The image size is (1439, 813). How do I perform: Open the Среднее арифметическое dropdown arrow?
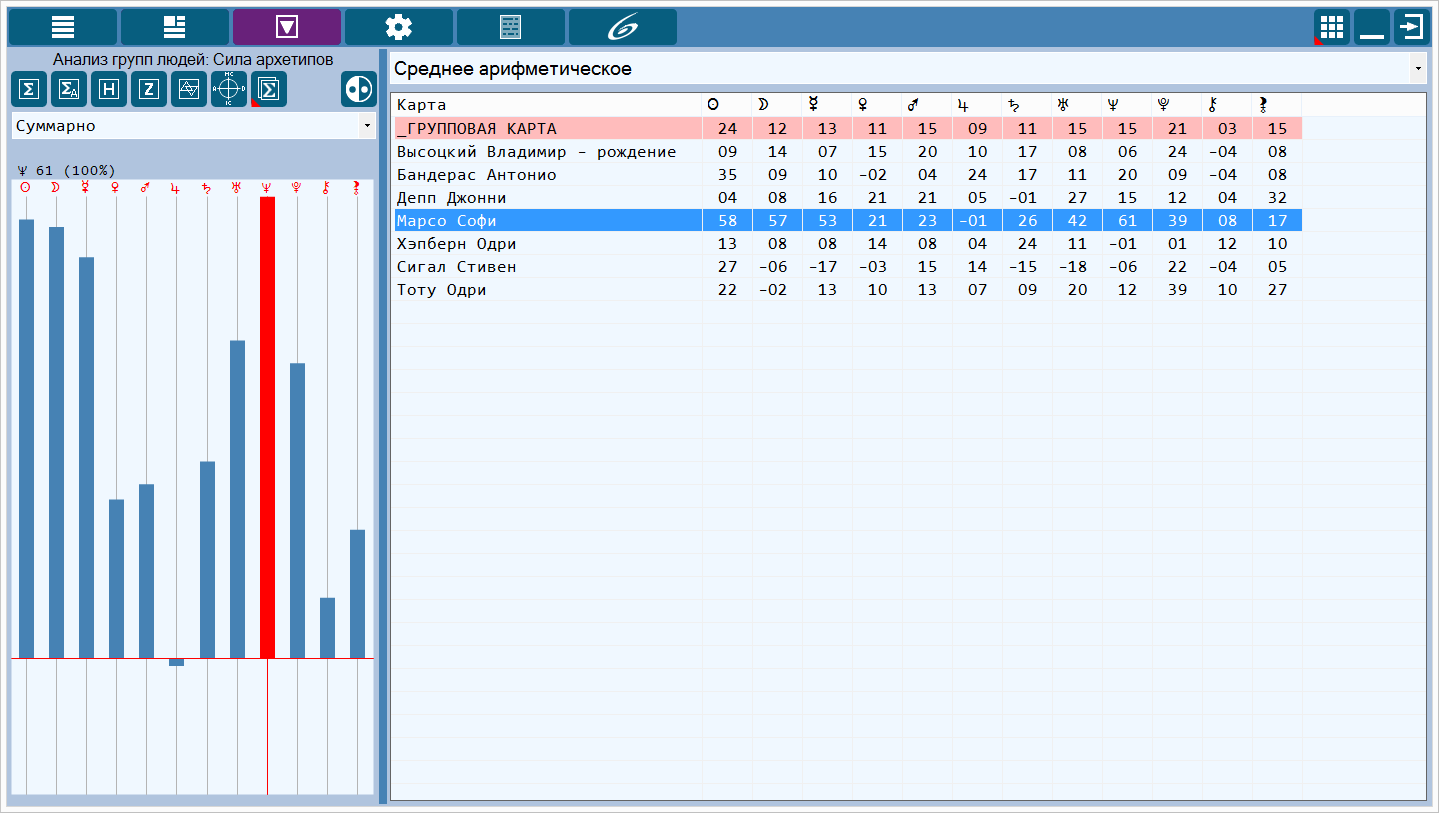[x=1418, y=69]
